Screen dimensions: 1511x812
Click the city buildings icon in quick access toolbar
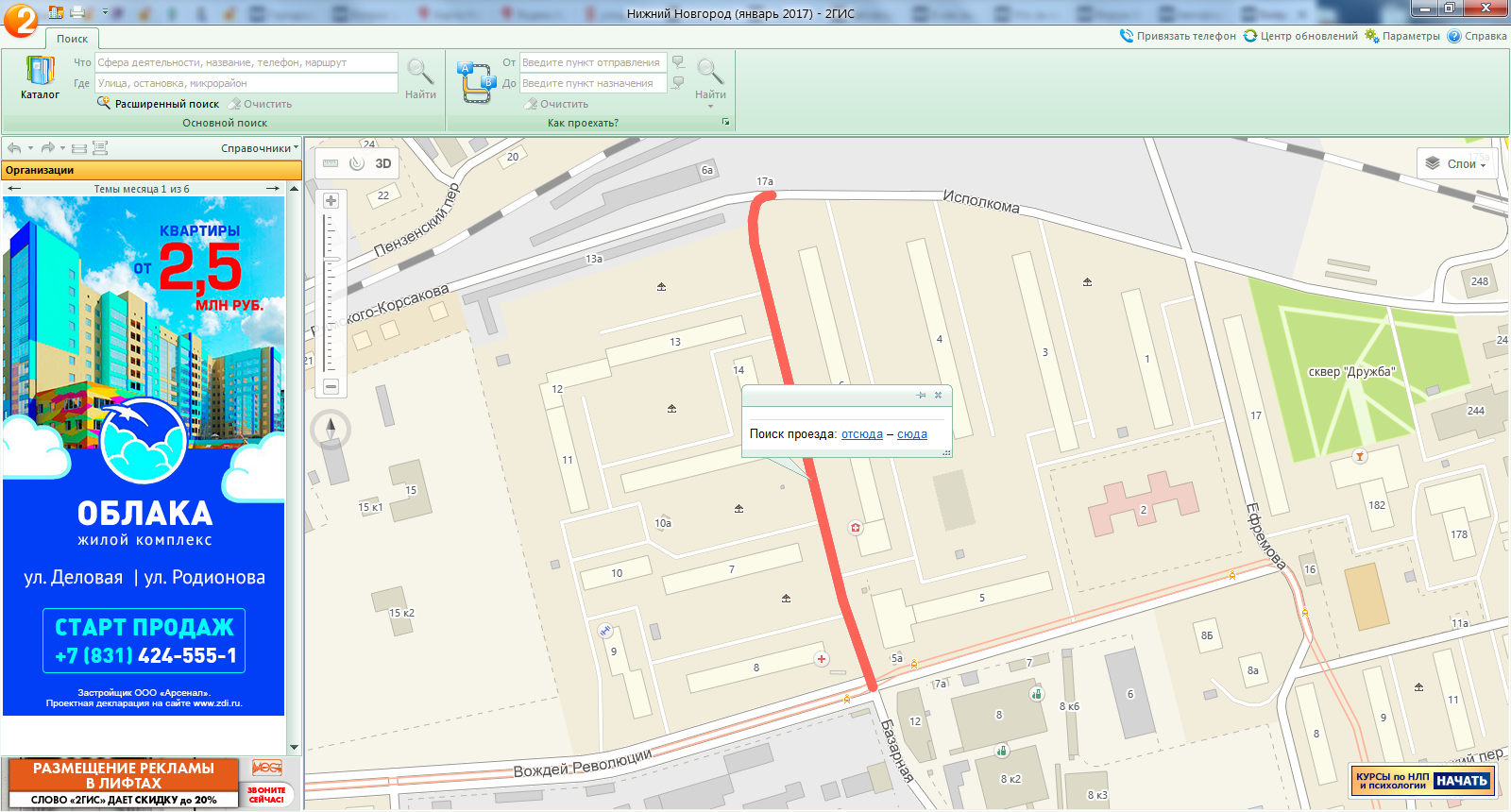click(56, 12)
